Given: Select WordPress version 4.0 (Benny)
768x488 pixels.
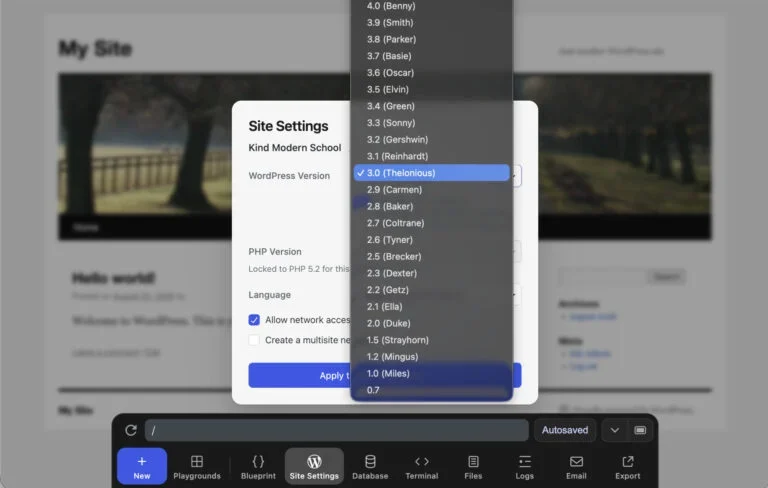Looking at the screenshot, I should [x=432, y=6].
